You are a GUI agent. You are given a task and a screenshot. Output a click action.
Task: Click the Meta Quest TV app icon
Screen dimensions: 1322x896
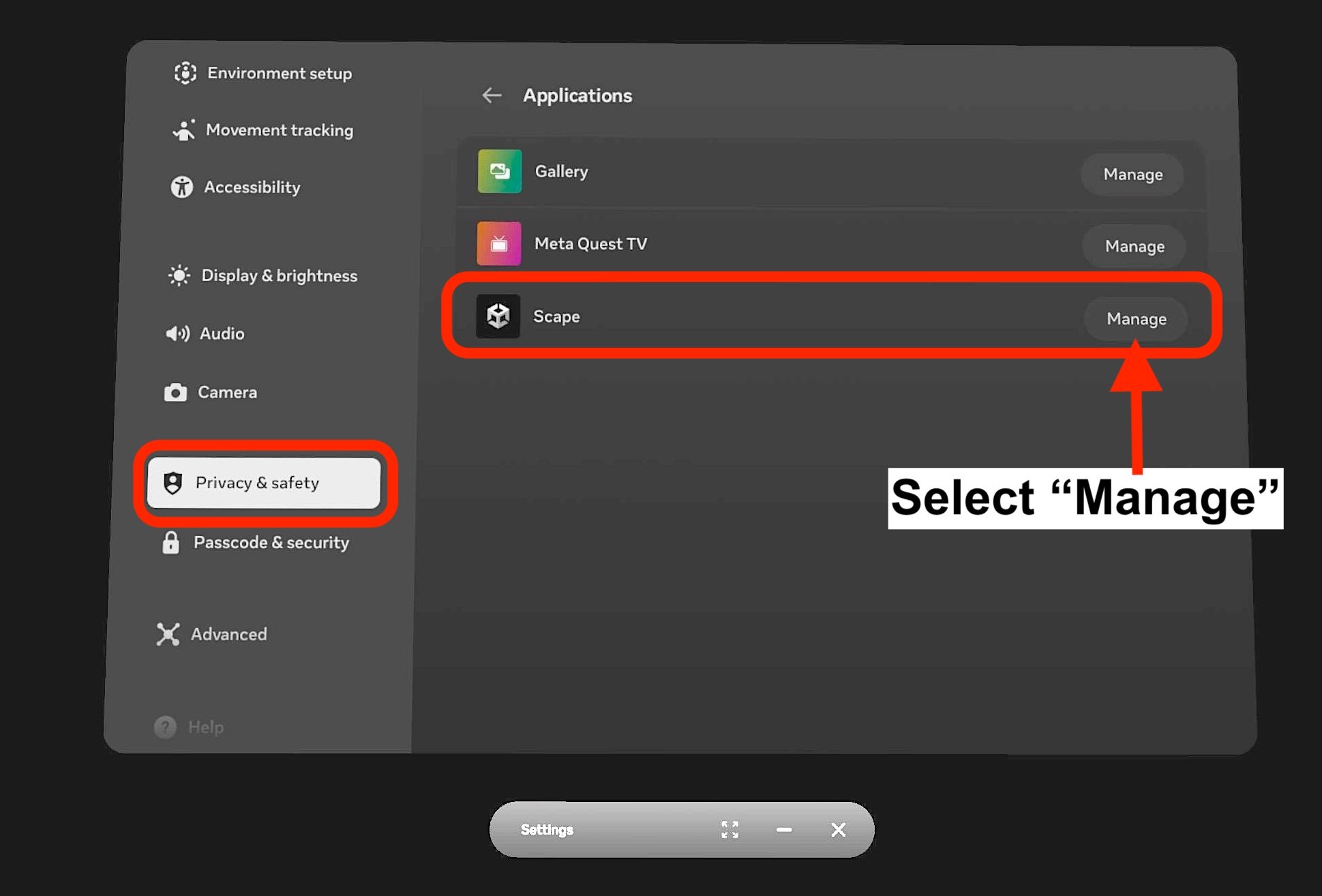pos(499,243)
